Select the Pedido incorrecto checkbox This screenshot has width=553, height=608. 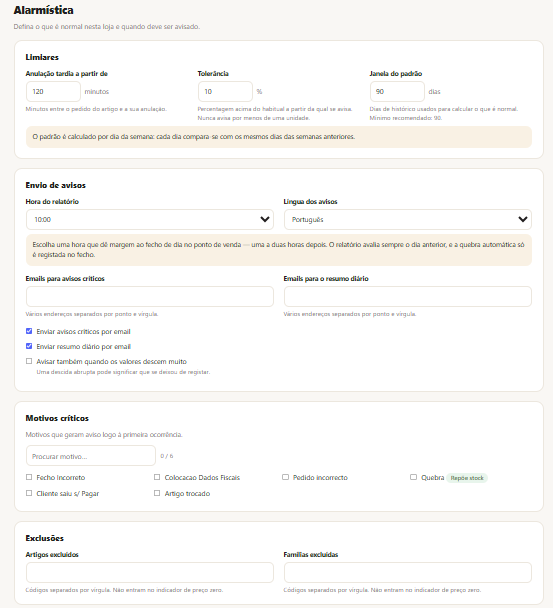pos(285,477)
